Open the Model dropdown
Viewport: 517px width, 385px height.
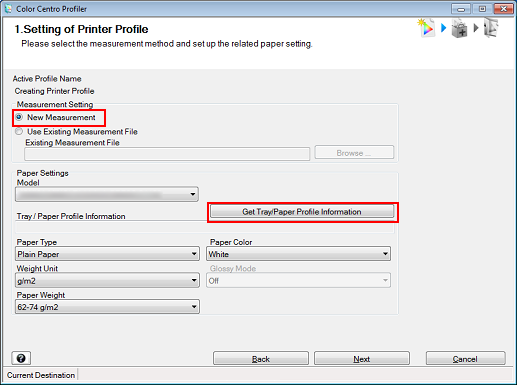[107, 194]
